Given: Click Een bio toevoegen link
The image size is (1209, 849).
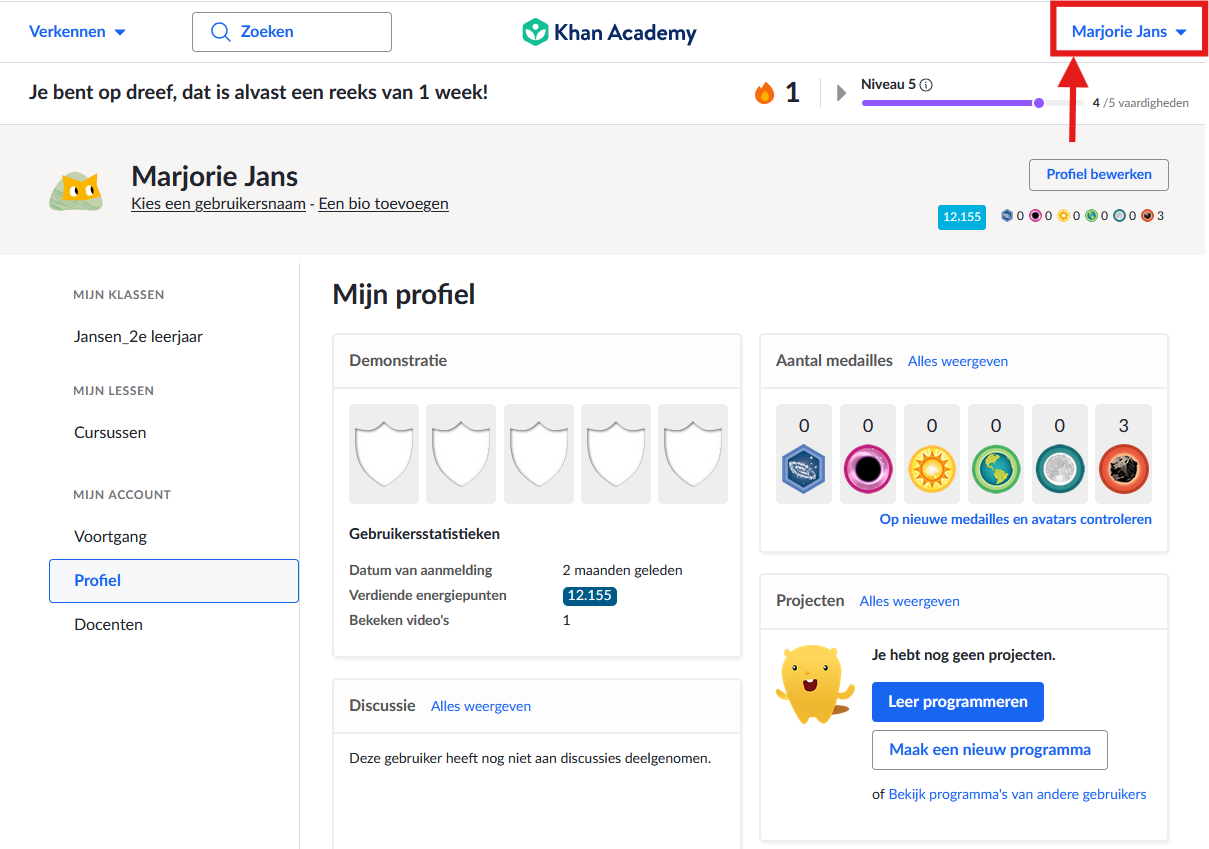Looking at the screenshot, I should click(x=383, y=204).
